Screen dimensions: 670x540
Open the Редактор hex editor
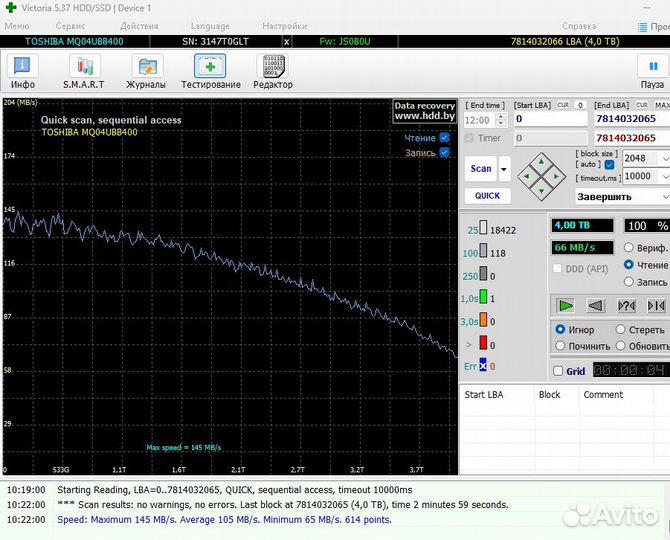(x=273, y=71)
